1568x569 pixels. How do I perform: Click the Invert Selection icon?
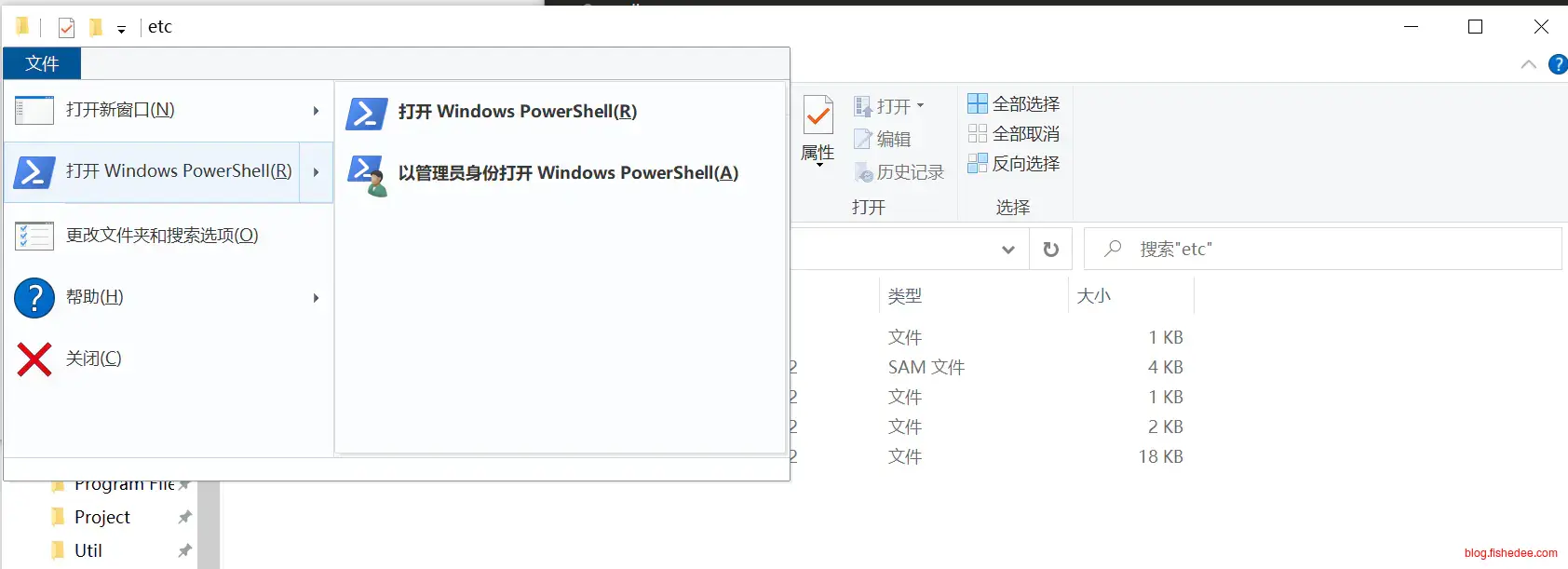tap(977, 163)
